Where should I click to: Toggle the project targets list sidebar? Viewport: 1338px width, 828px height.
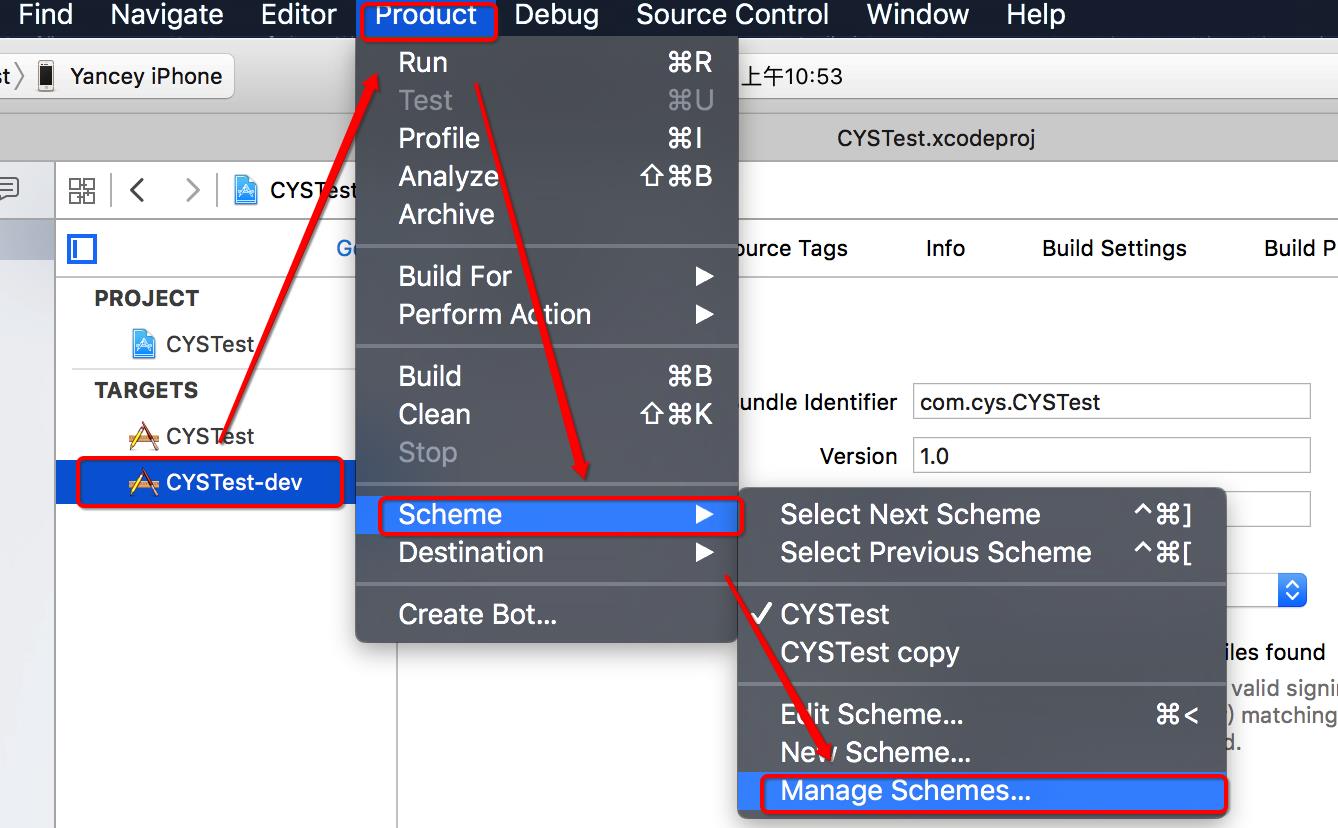82,249
